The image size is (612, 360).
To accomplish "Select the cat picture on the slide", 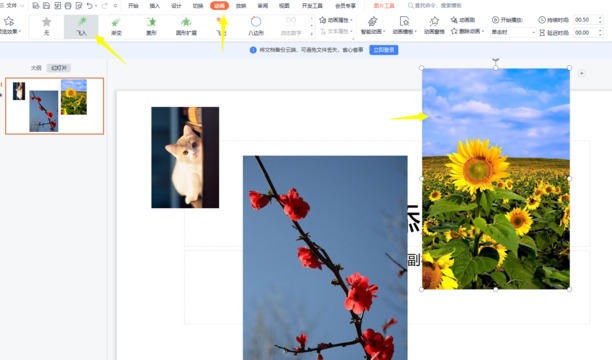I will (x=185, y=157).
